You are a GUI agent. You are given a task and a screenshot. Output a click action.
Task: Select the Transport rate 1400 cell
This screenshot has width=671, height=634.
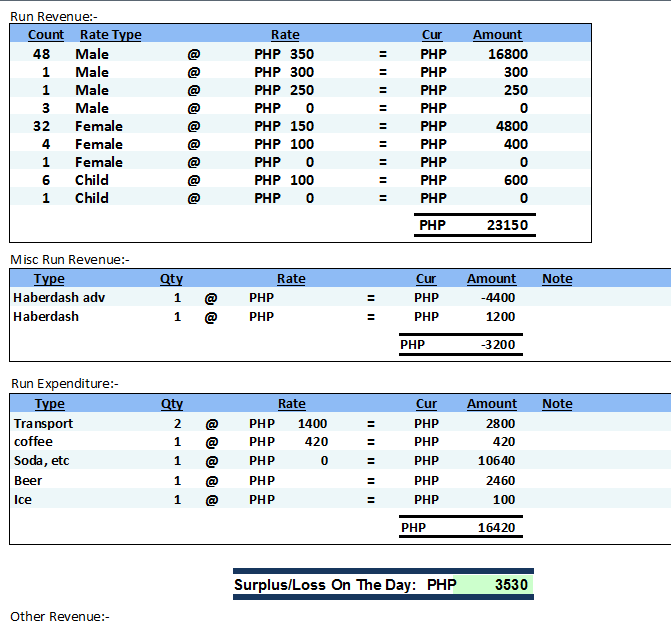coord(312,423)
